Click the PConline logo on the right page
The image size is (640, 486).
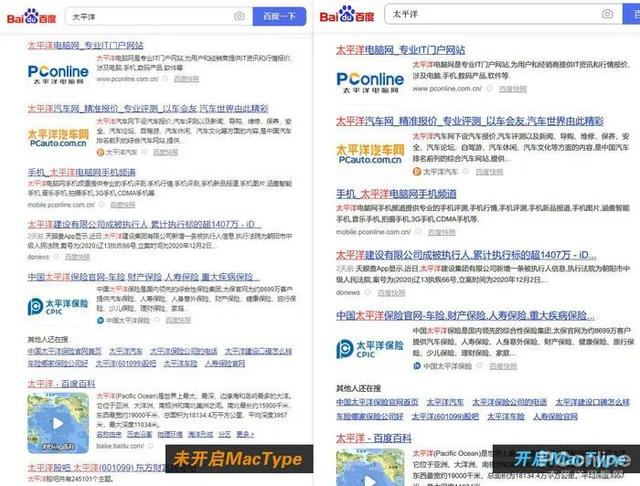click(370, 82)
